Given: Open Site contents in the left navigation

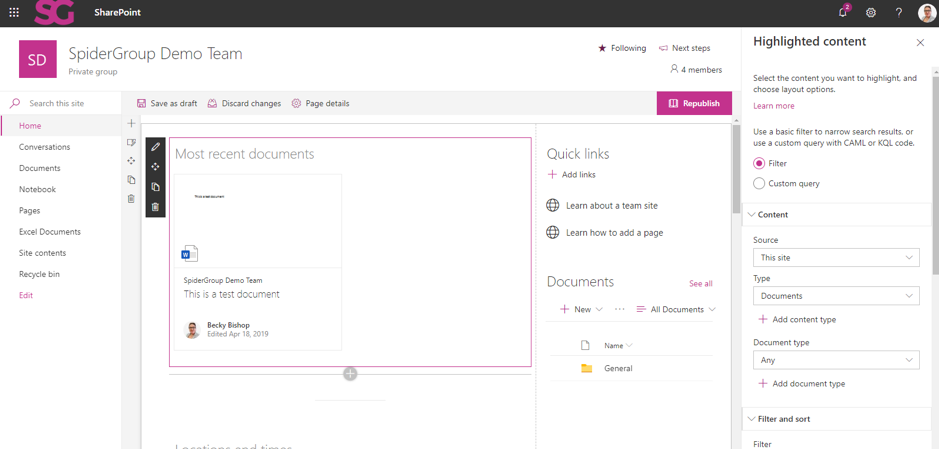Looking at the screenshot, I should coord(42,253).
